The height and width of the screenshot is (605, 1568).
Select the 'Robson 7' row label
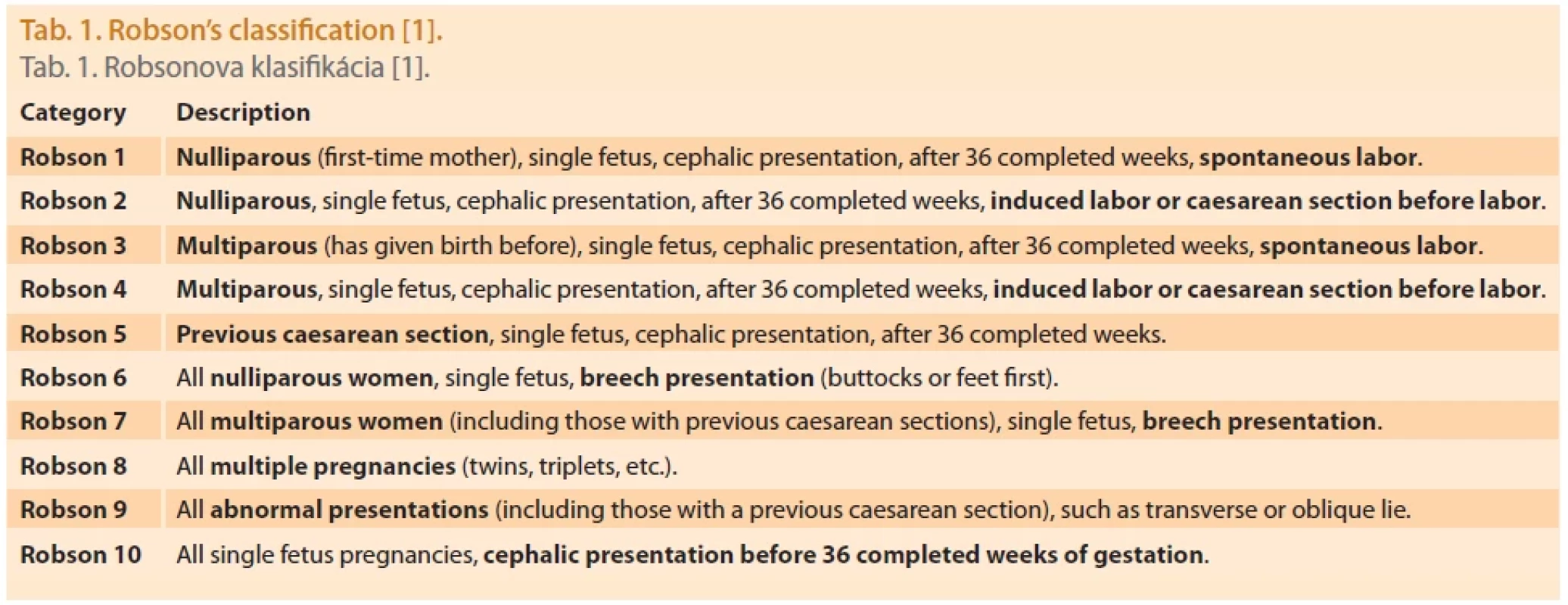[x=73, y=421]
